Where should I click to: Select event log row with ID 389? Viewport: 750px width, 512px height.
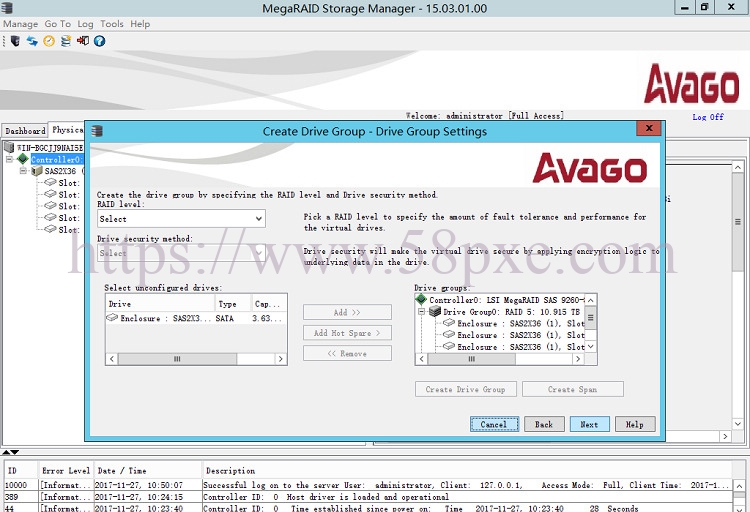click(368, 497)
